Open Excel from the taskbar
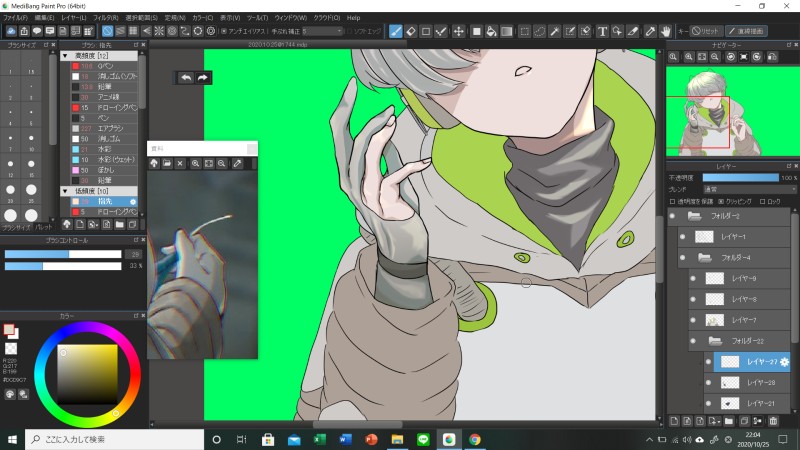Image resolution: width=800 pixels, height=450 pixels. click(320, 439)
